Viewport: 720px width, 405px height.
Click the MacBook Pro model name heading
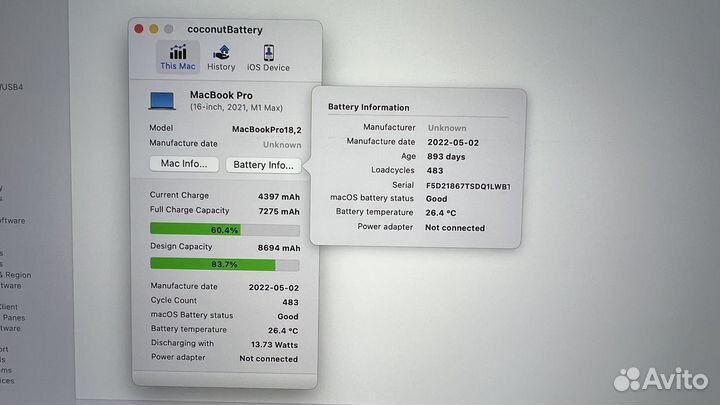click(221, 95)
